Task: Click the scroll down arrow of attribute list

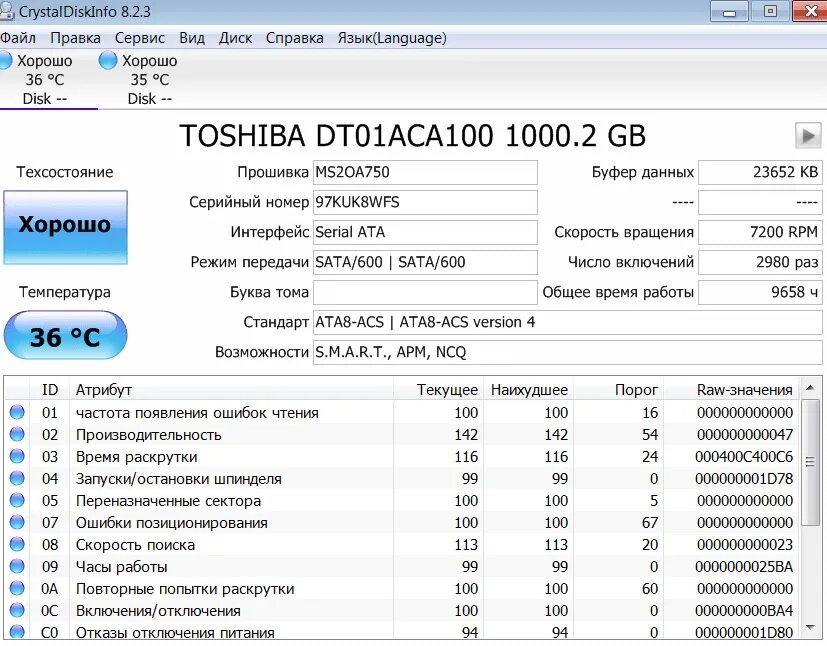Action: [x=810, y=628]
